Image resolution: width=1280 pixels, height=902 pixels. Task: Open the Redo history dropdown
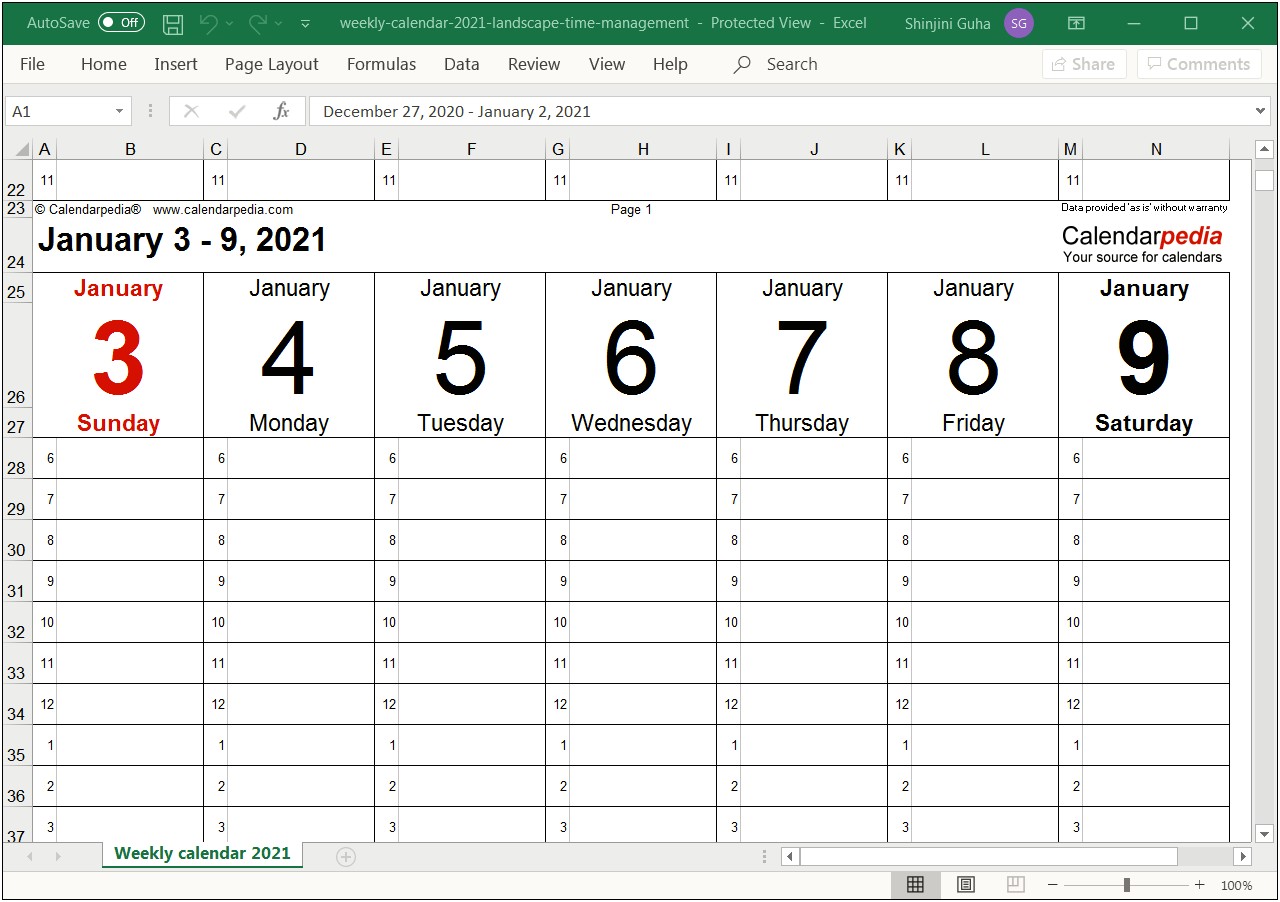click(278, 23)
